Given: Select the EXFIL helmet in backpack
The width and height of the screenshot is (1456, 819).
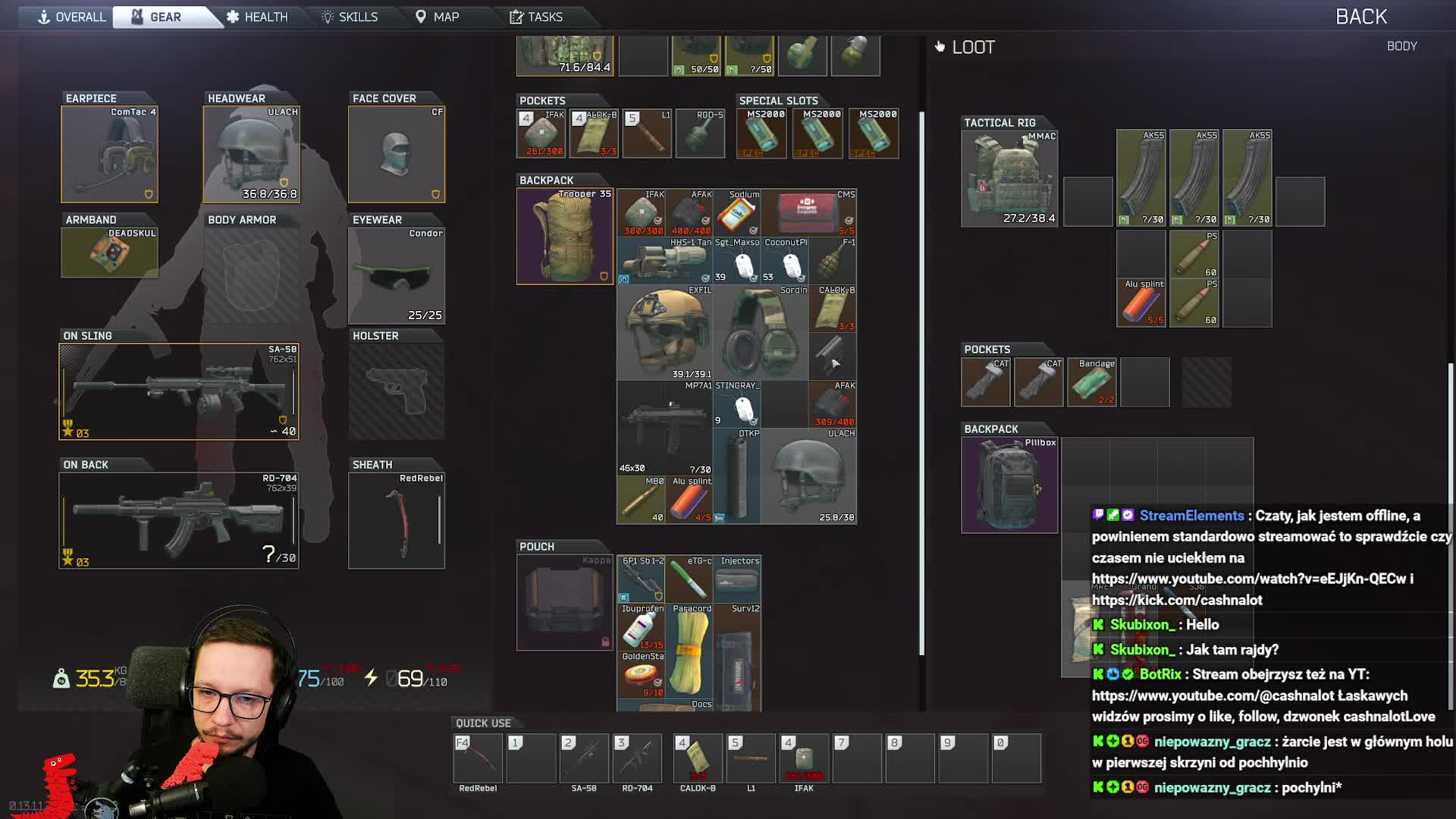Looking at the screenshot, I should pyautogui.click(x=664, y=332).
